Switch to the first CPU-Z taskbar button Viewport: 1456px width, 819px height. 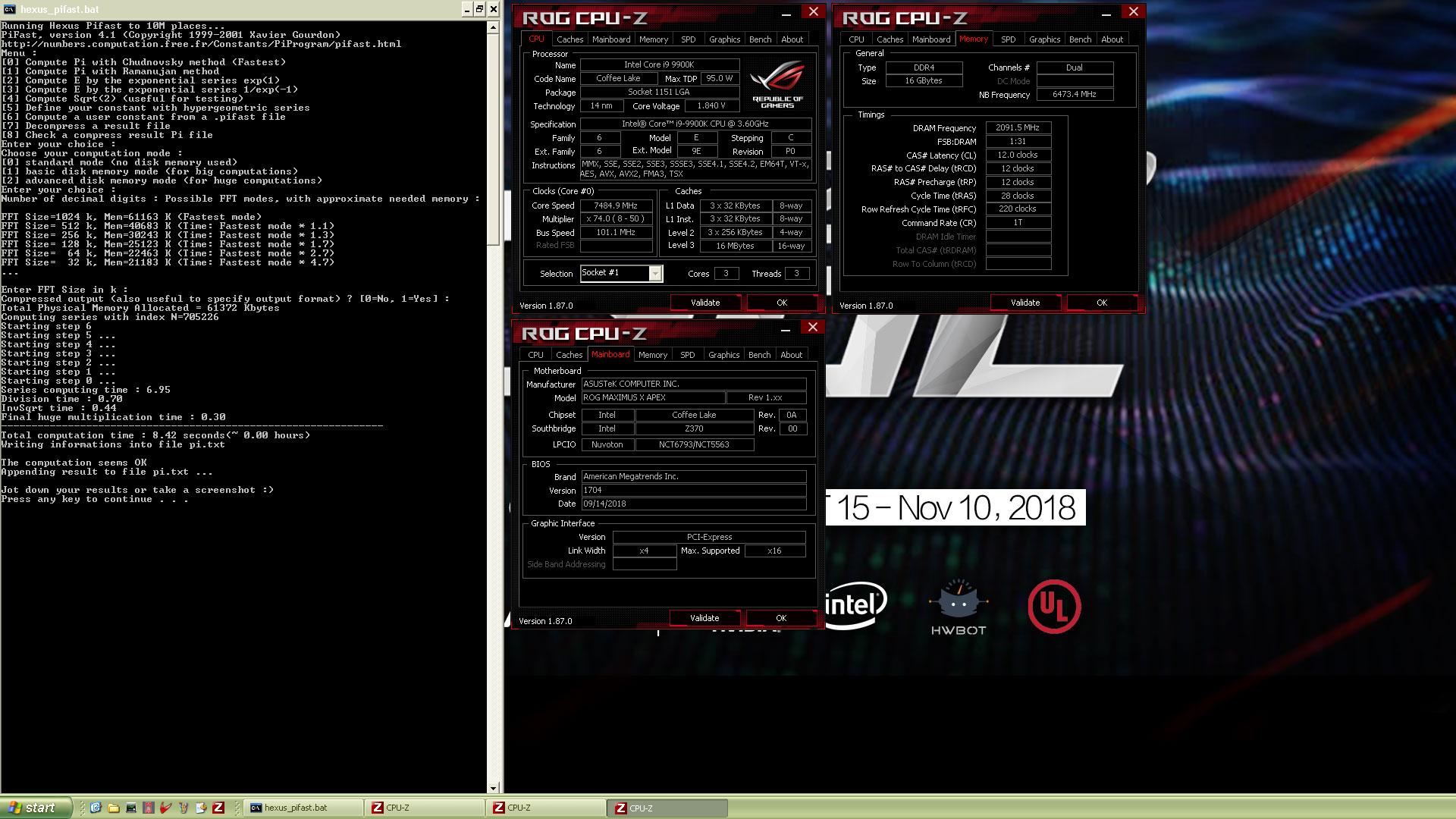pyautogui.click(x=425, y=808)
